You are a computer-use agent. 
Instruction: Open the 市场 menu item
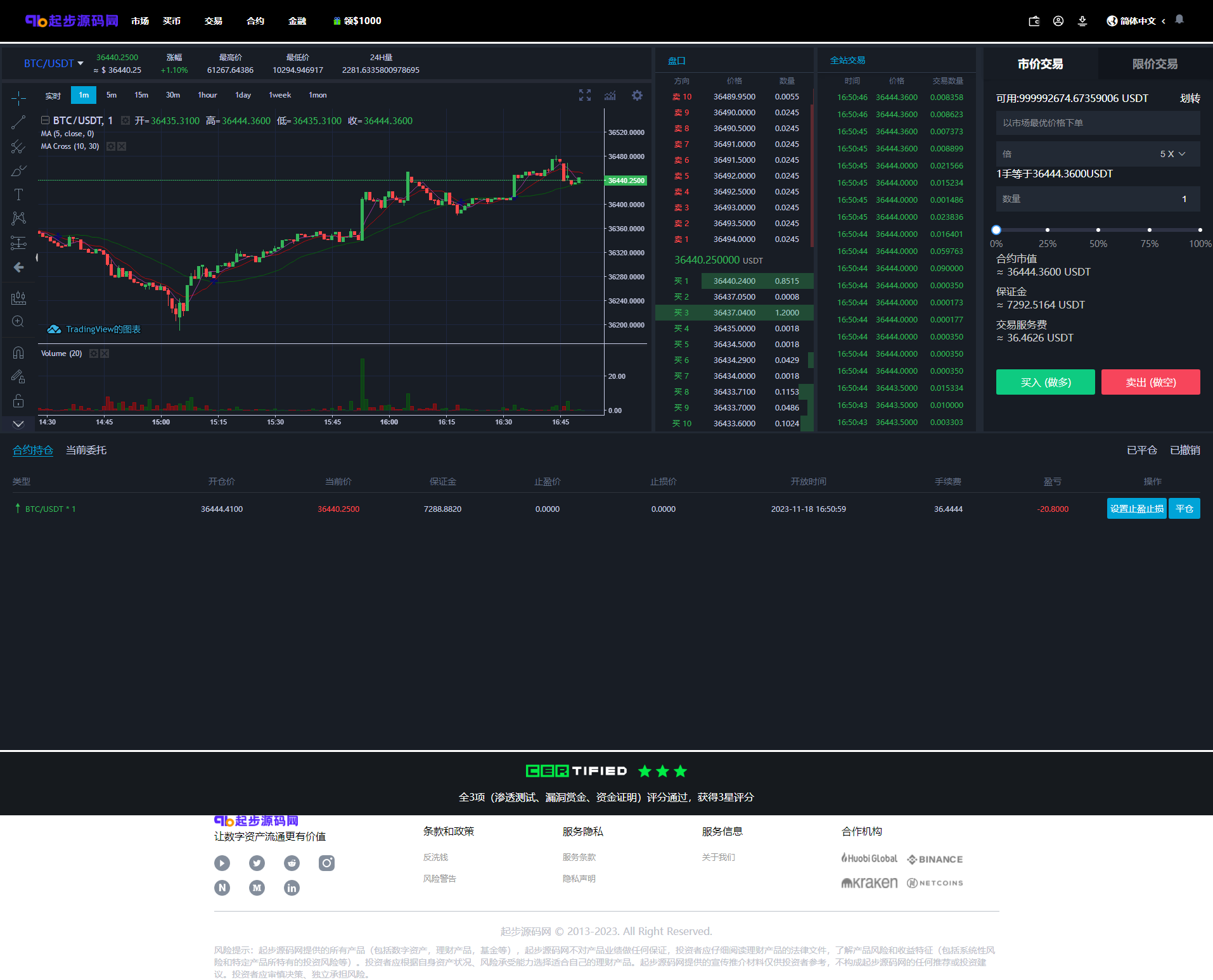click(x=140, y=21)
